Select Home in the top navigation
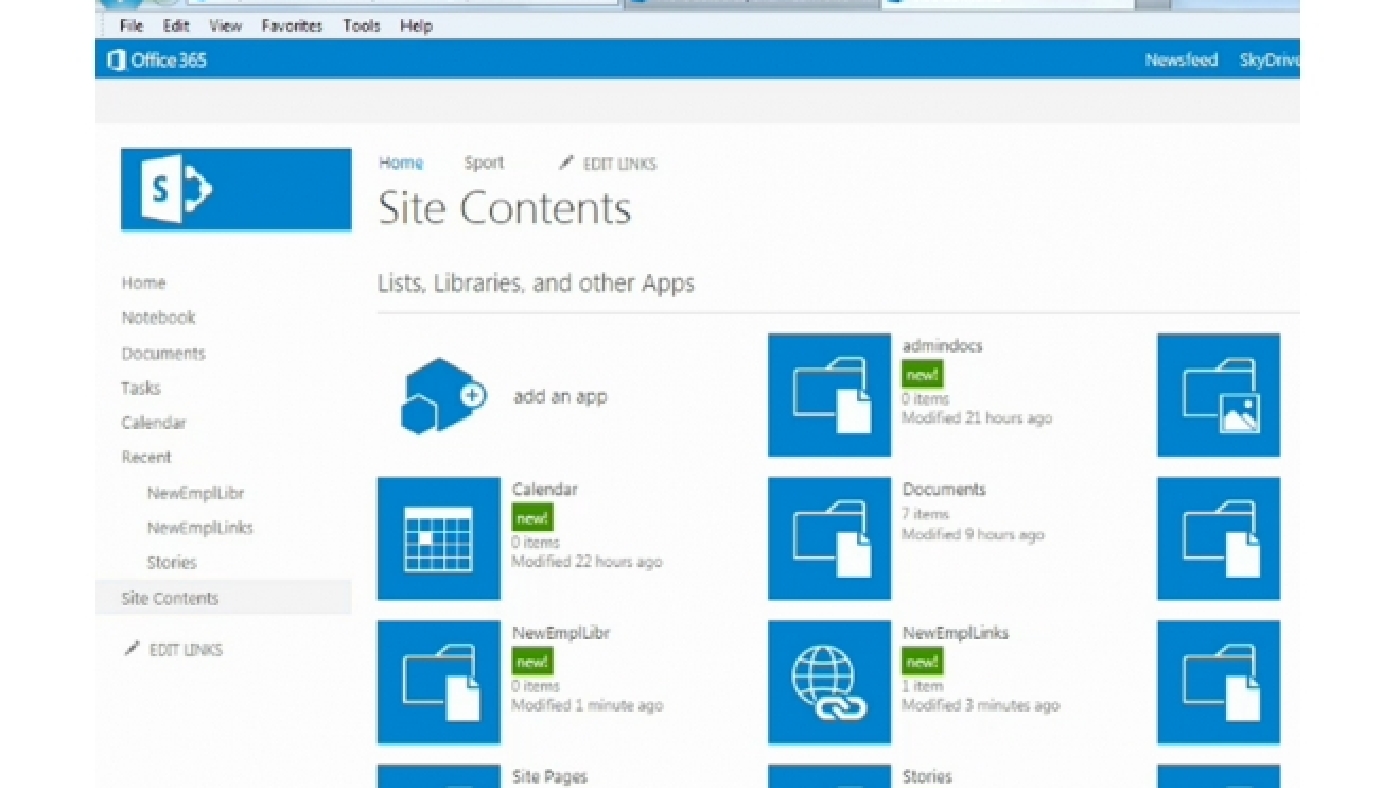This screenshot has height=788, width=1400. (x=400, y=162)
